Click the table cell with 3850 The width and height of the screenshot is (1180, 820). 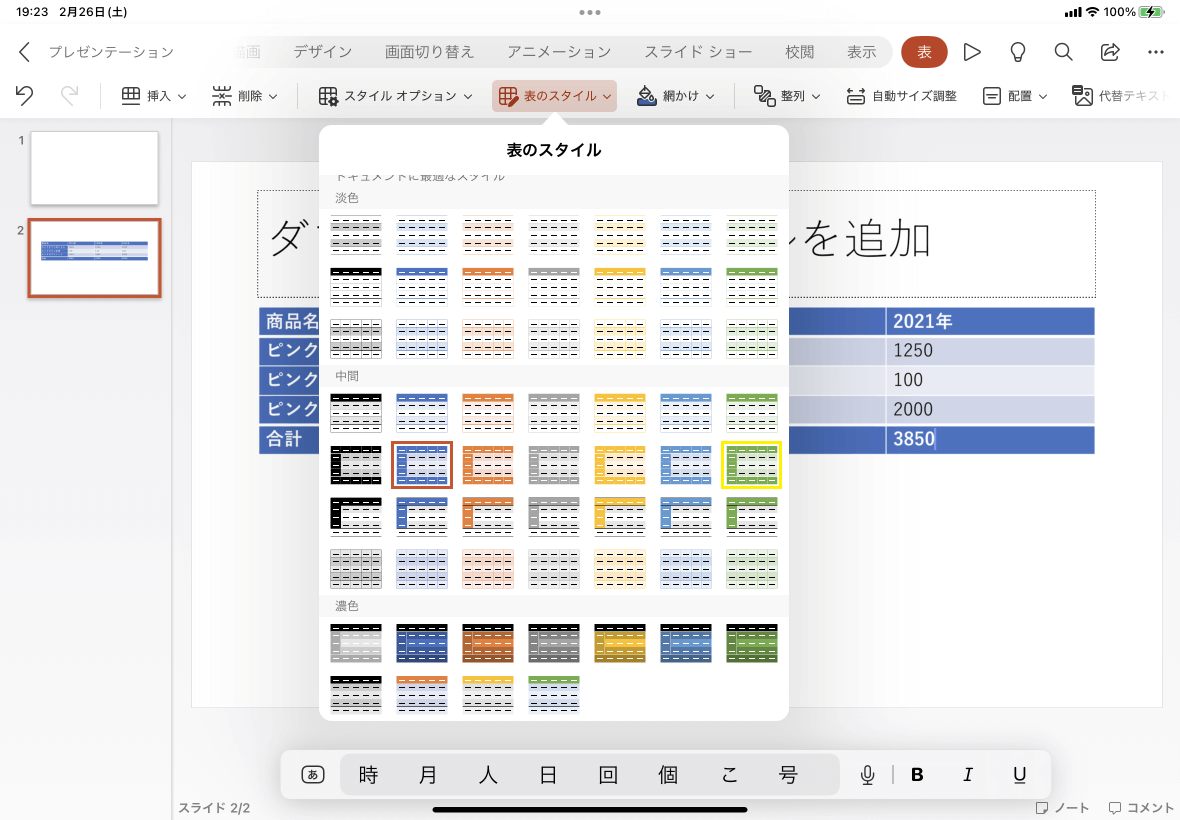coord(990,439)
